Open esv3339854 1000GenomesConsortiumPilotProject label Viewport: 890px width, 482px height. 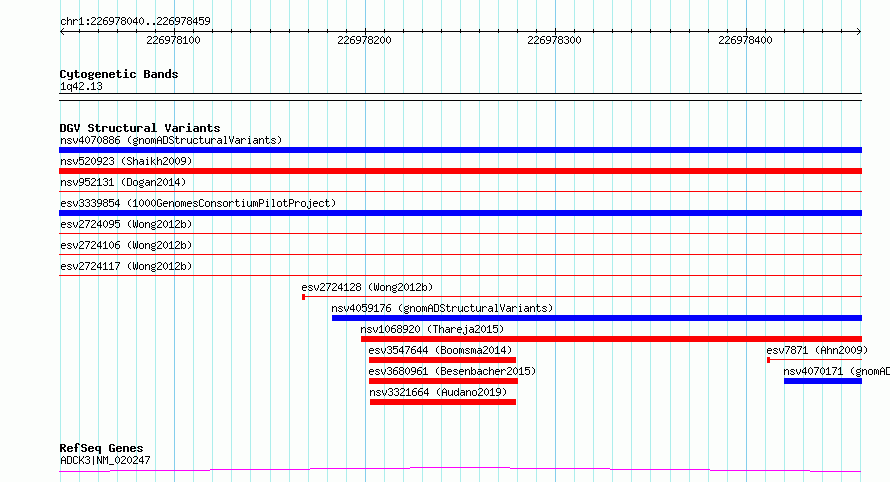(x=198, y=203)
